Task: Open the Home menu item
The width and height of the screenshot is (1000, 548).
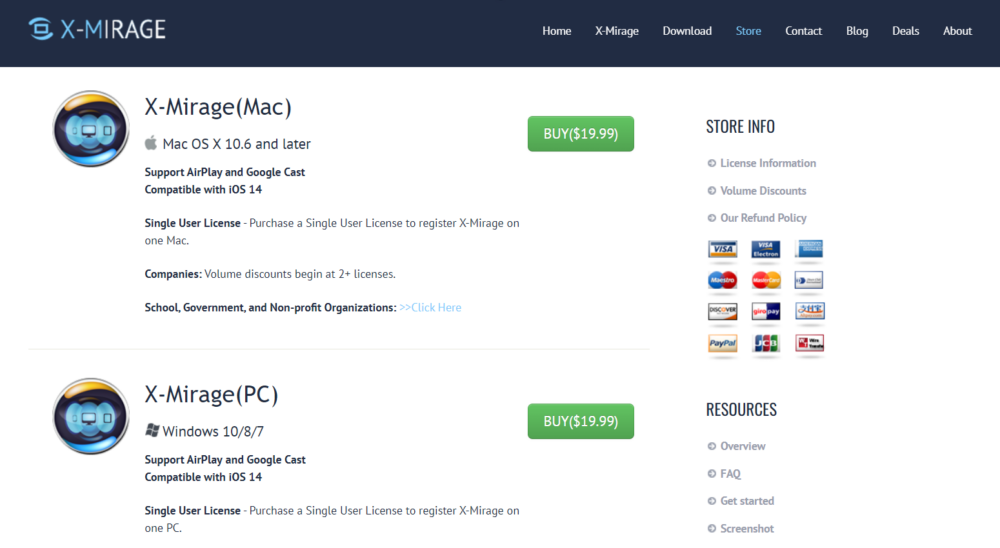Action: click(557, 31)
